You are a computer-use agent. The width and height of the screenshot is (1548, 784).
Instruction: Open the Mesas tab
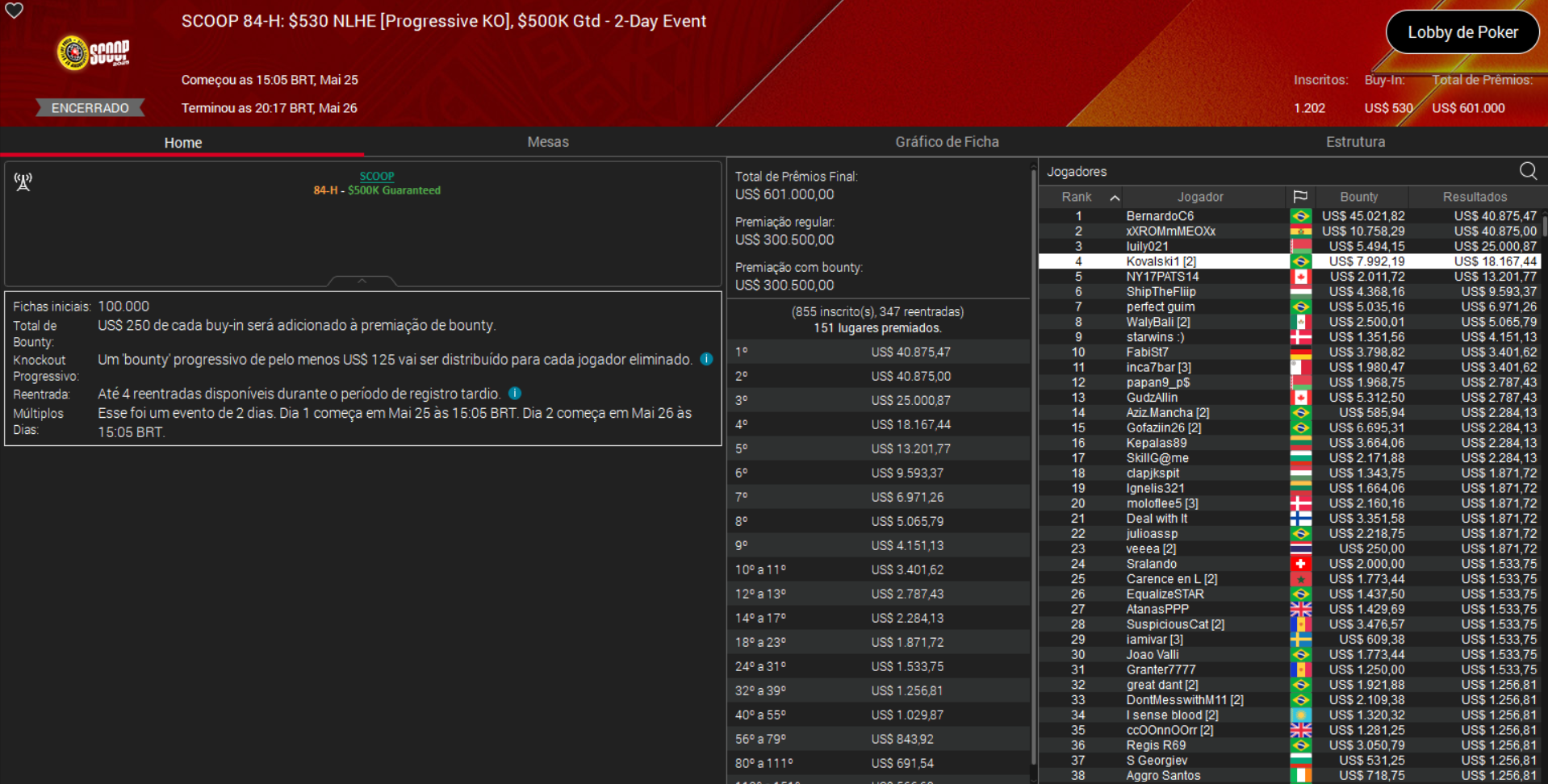click(548, 142)
